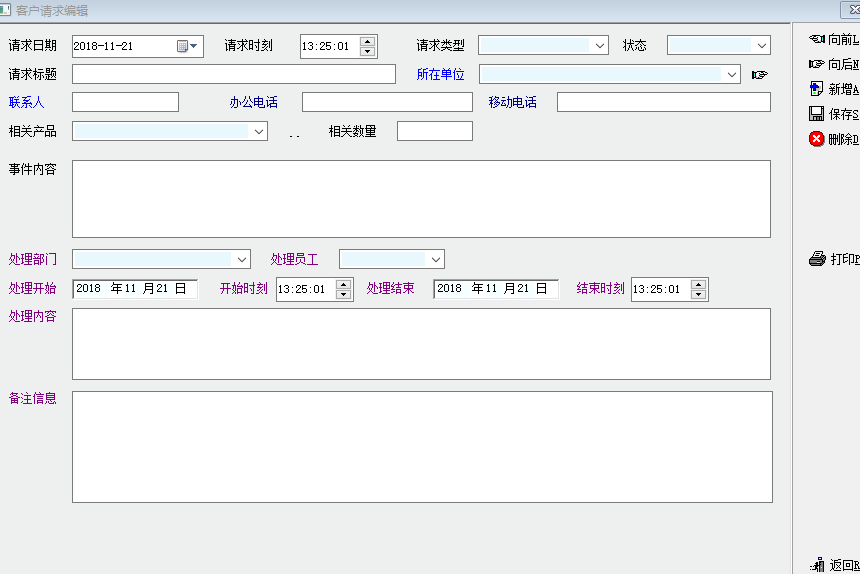860x574 pixels.
Task: Click into the 事件内容 text area
Action: pos(421,198)
